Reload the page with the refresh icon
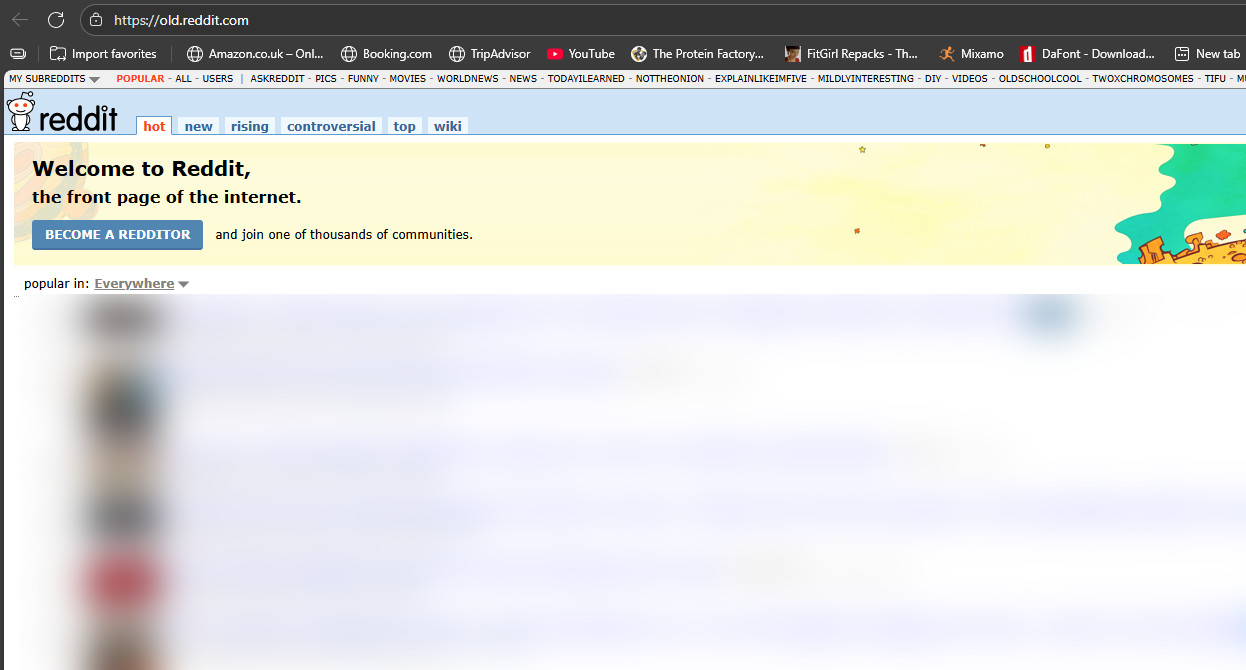1246x670 pixels. click(56, 20)
